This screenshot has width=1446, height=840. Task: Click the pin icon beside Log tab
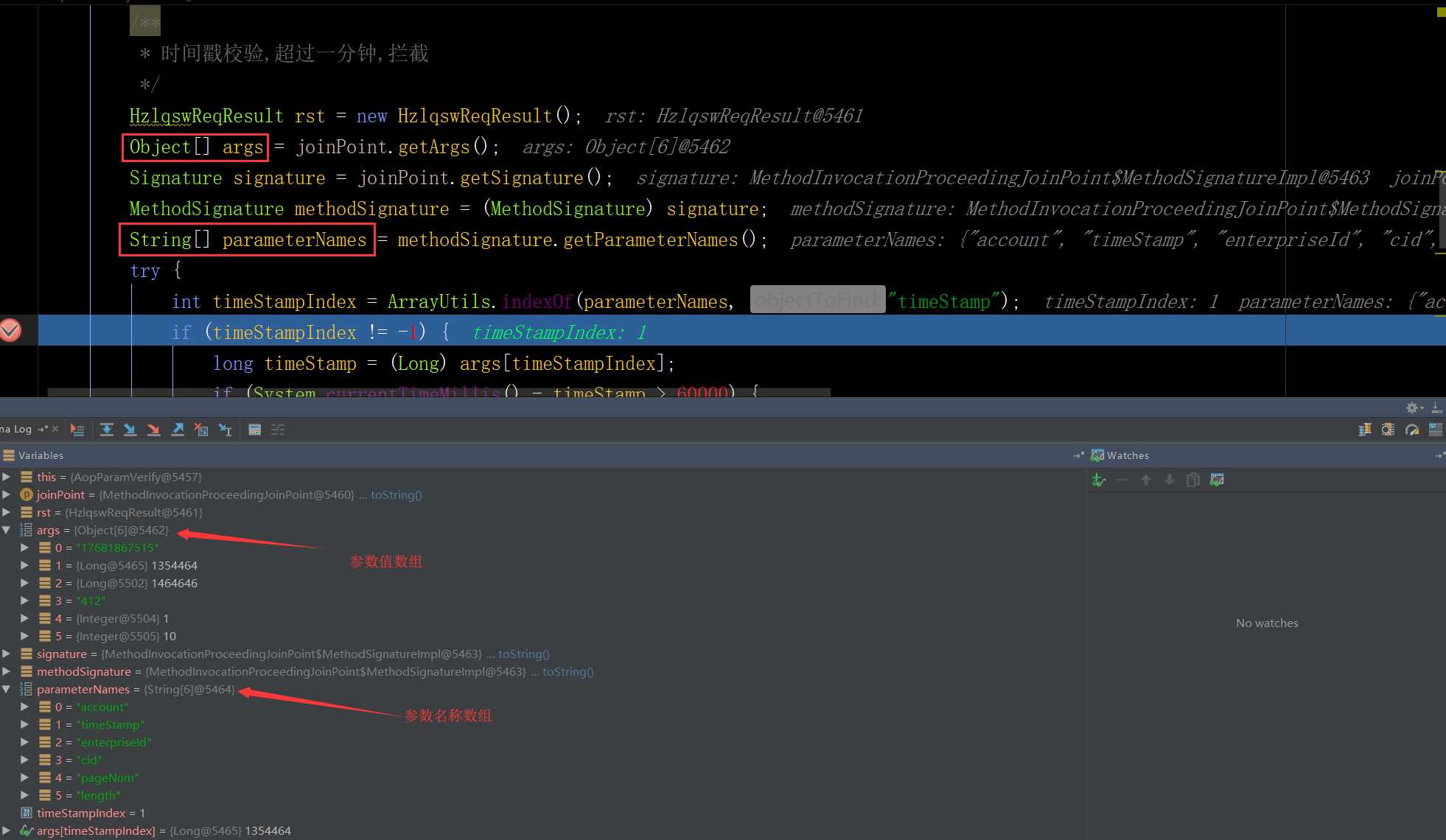coord(42,429)
